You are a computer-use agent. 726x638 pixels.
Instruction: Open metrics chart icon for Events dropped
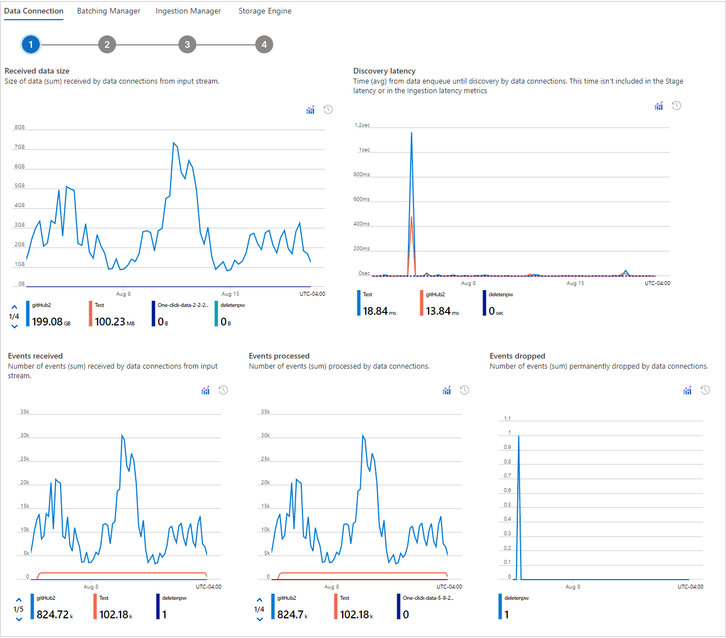pos(687,390)
